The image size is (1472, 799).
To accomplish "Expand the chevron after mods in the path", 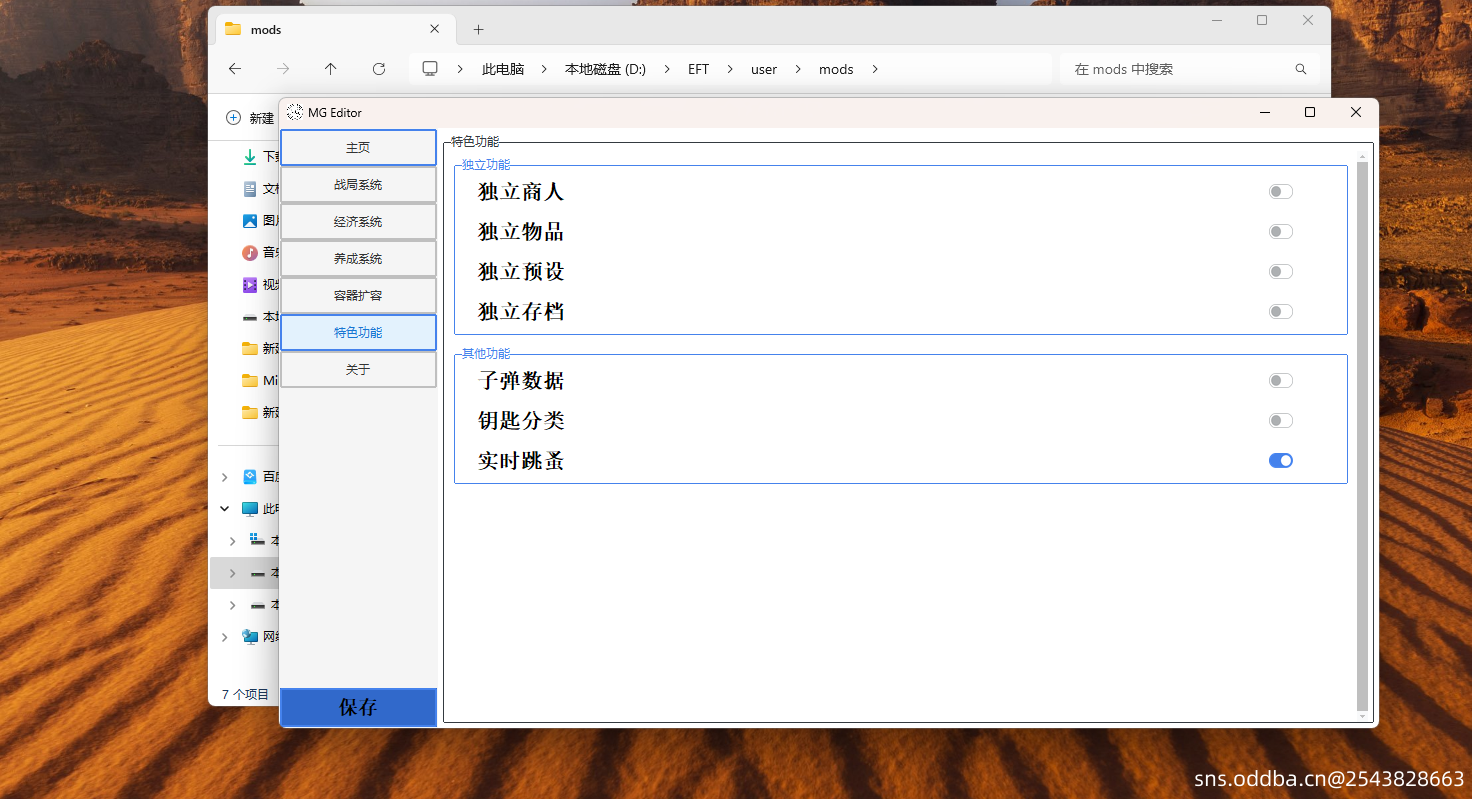I will [875, 69].
